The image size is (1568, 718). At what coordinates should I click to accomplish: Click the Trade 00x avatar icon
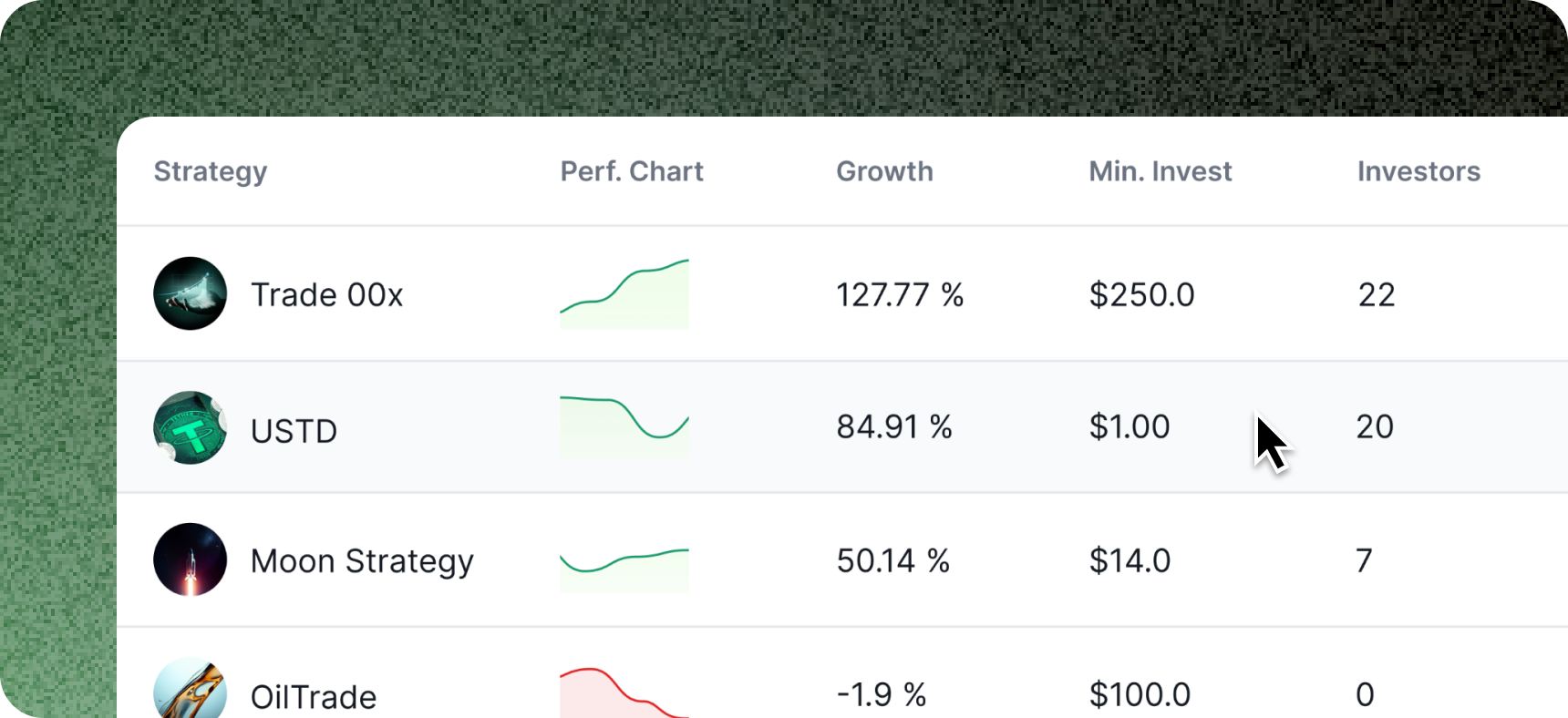(190, 293)
